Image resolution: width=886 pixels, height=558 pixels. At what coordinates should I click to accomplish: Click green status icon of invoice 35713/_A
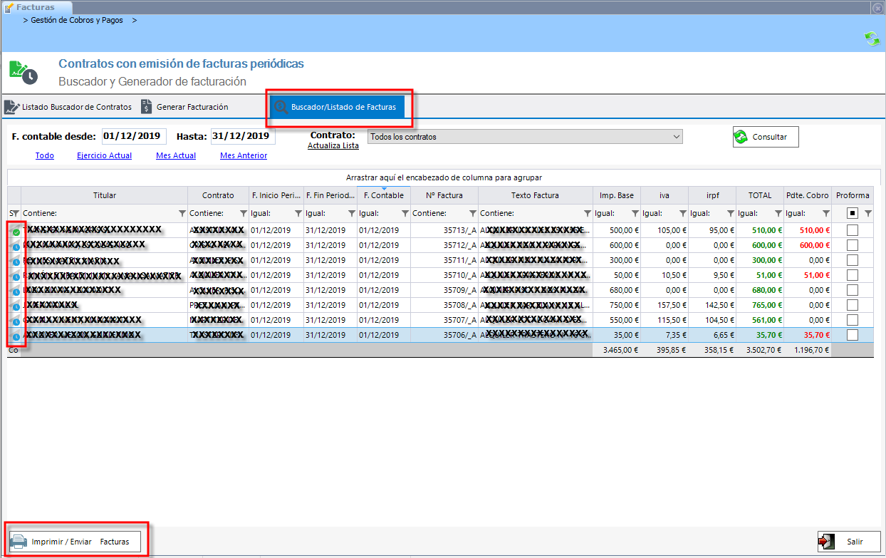click(16, 232)
